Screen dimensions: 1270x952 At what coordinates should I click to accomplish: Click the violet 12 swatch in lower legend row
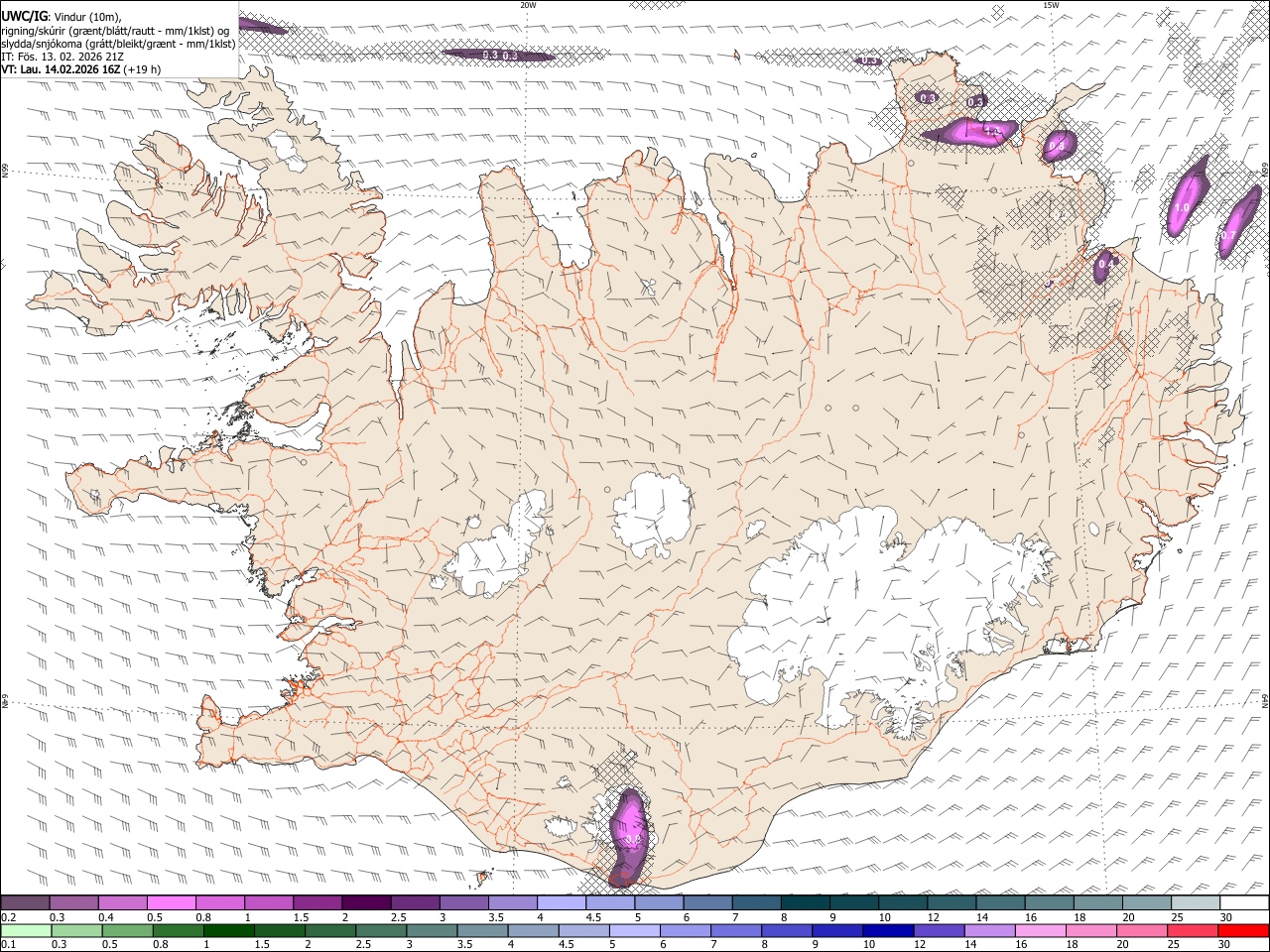coord(939,931)
